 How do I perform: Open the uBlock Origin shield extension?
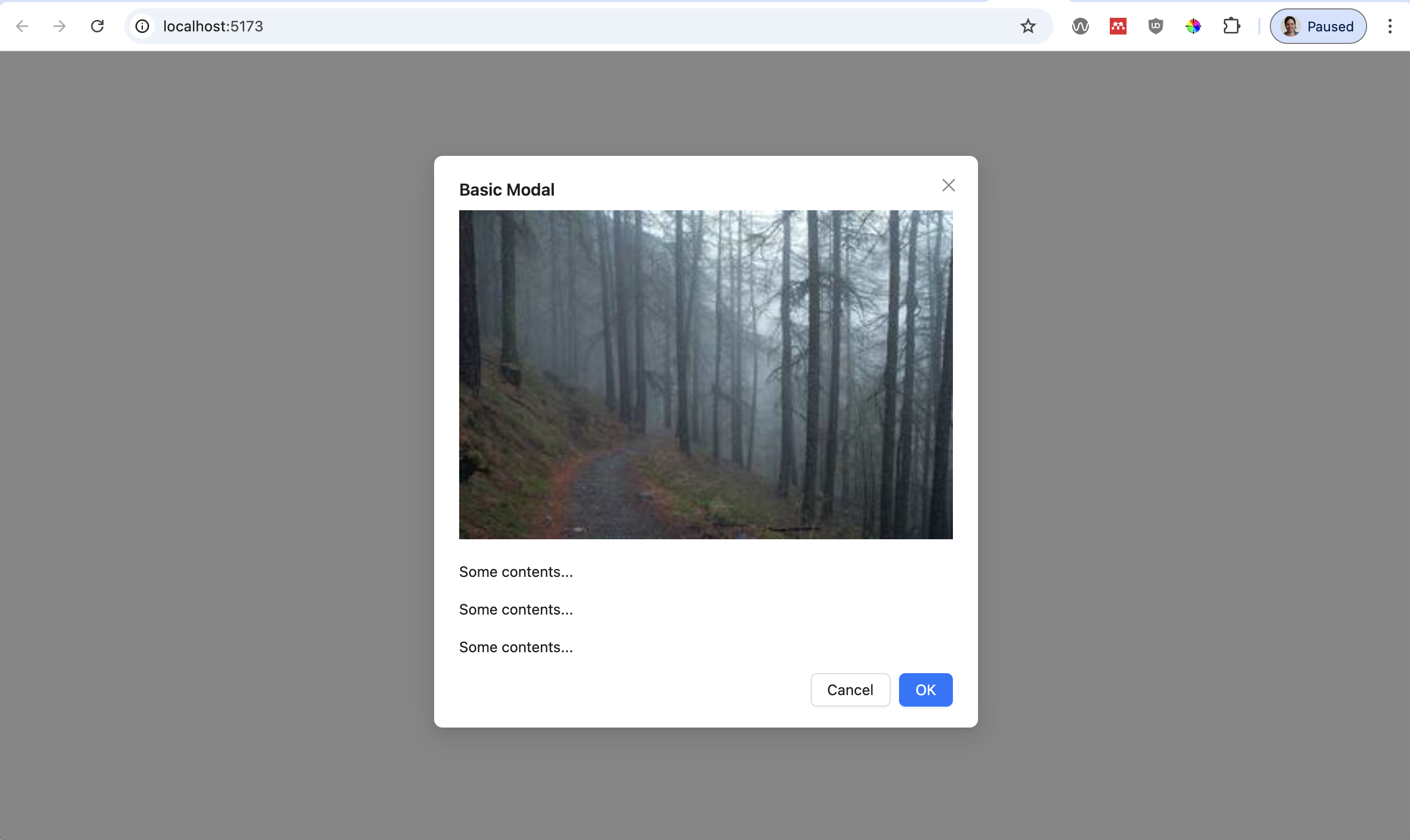[x=1155, y=26]
